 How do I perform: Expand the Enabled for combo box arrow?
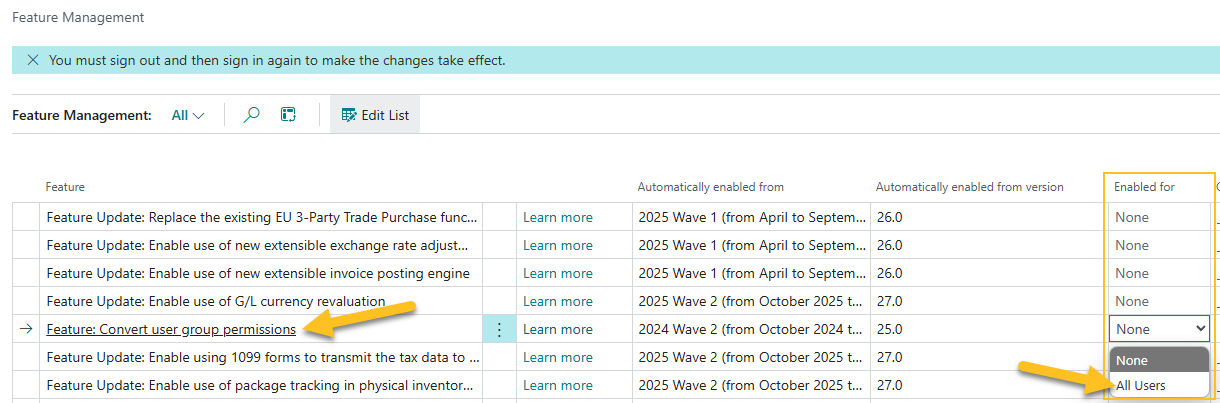point(1200,328)
